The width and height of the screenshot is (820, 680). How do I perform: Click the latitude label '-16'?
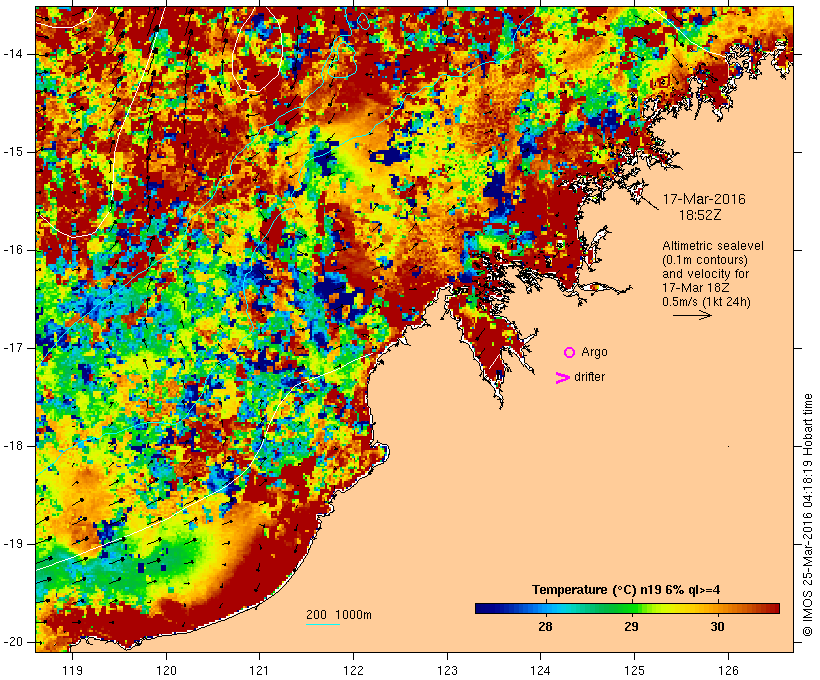tap(13, 250)
